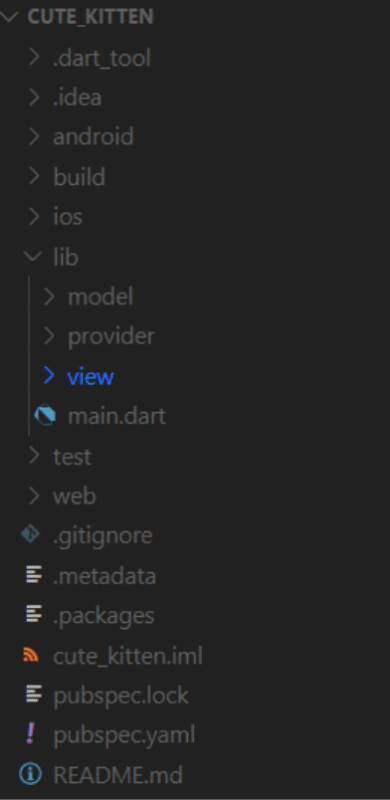
Task: Expand the test folder
Action: tap(34, 456)
